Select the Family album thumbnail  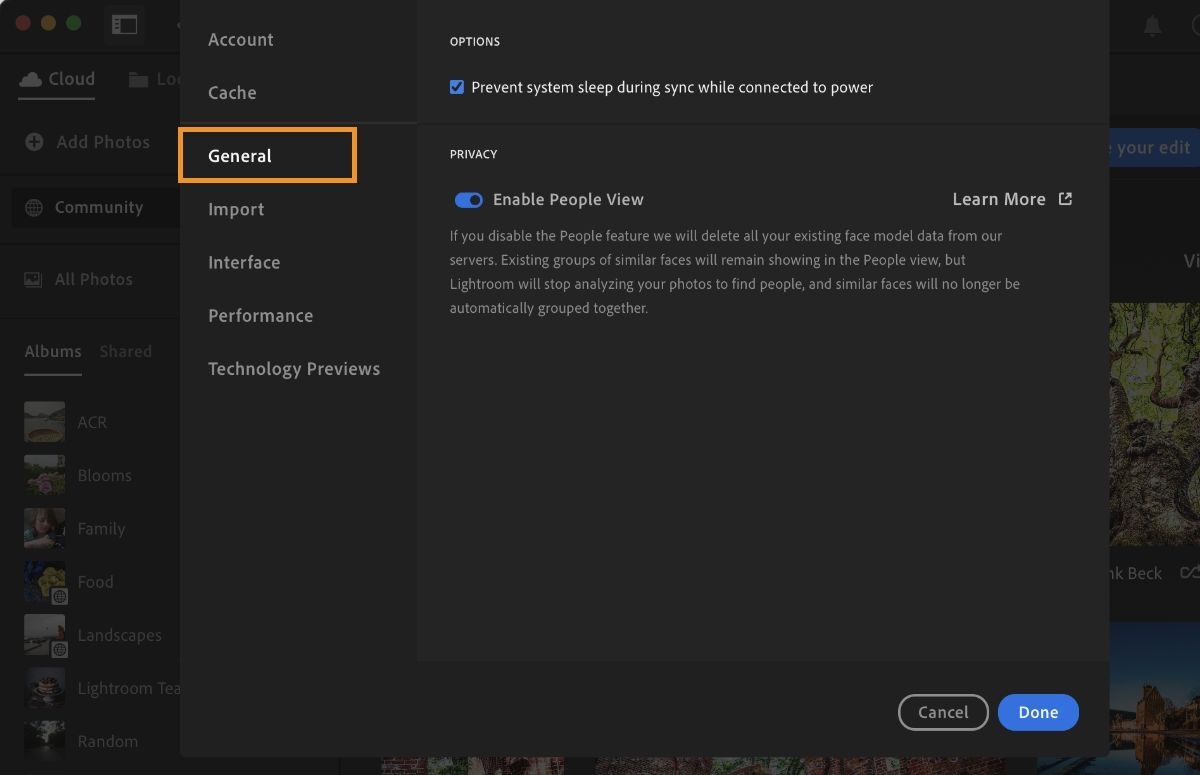[x=44, y=528]
